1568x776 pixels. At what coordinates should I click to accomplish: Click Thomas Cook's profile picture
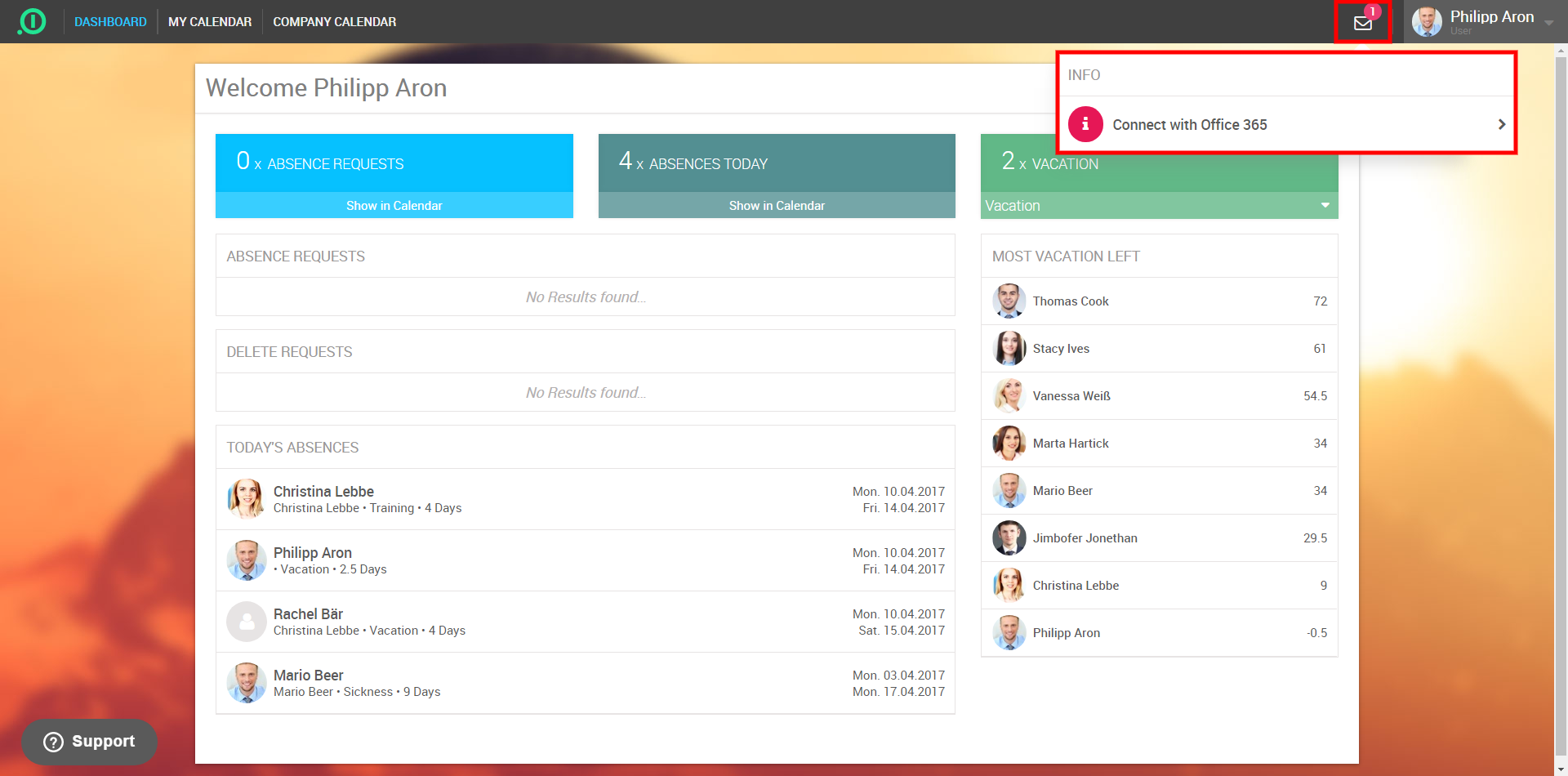[1009, 301]
